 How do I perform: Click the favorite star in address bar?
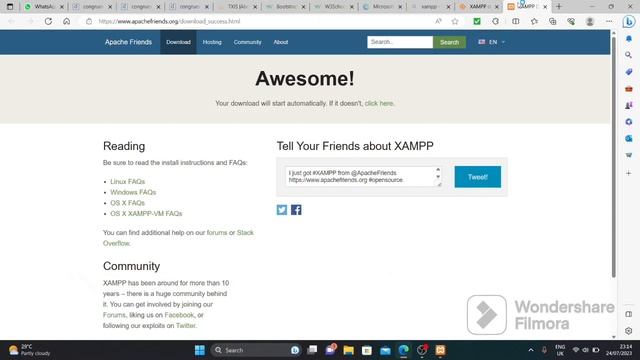(x=455, y=21)
